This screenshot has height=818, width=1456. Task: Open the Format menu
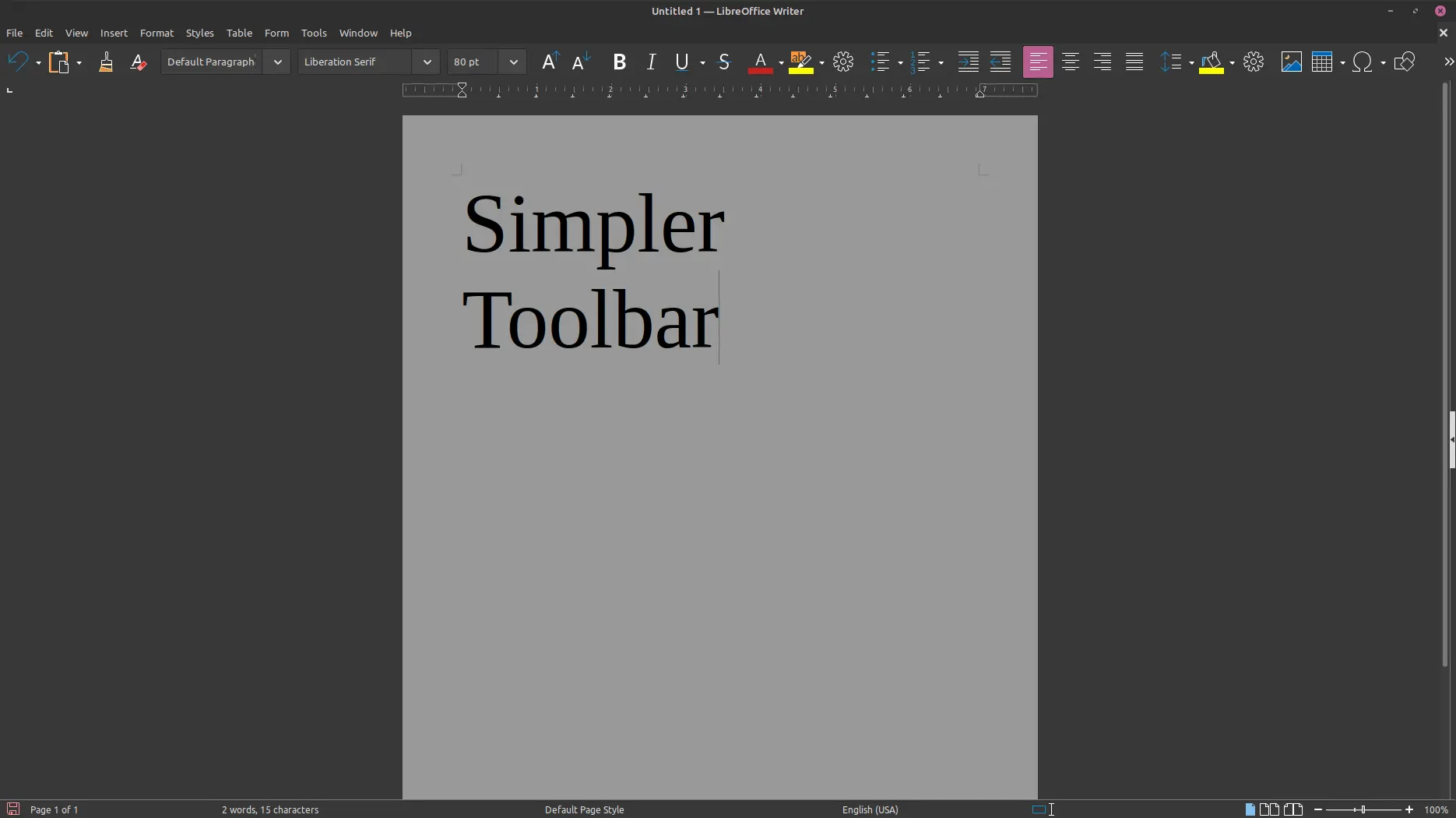pyautogui.click(x=157, y=33)
